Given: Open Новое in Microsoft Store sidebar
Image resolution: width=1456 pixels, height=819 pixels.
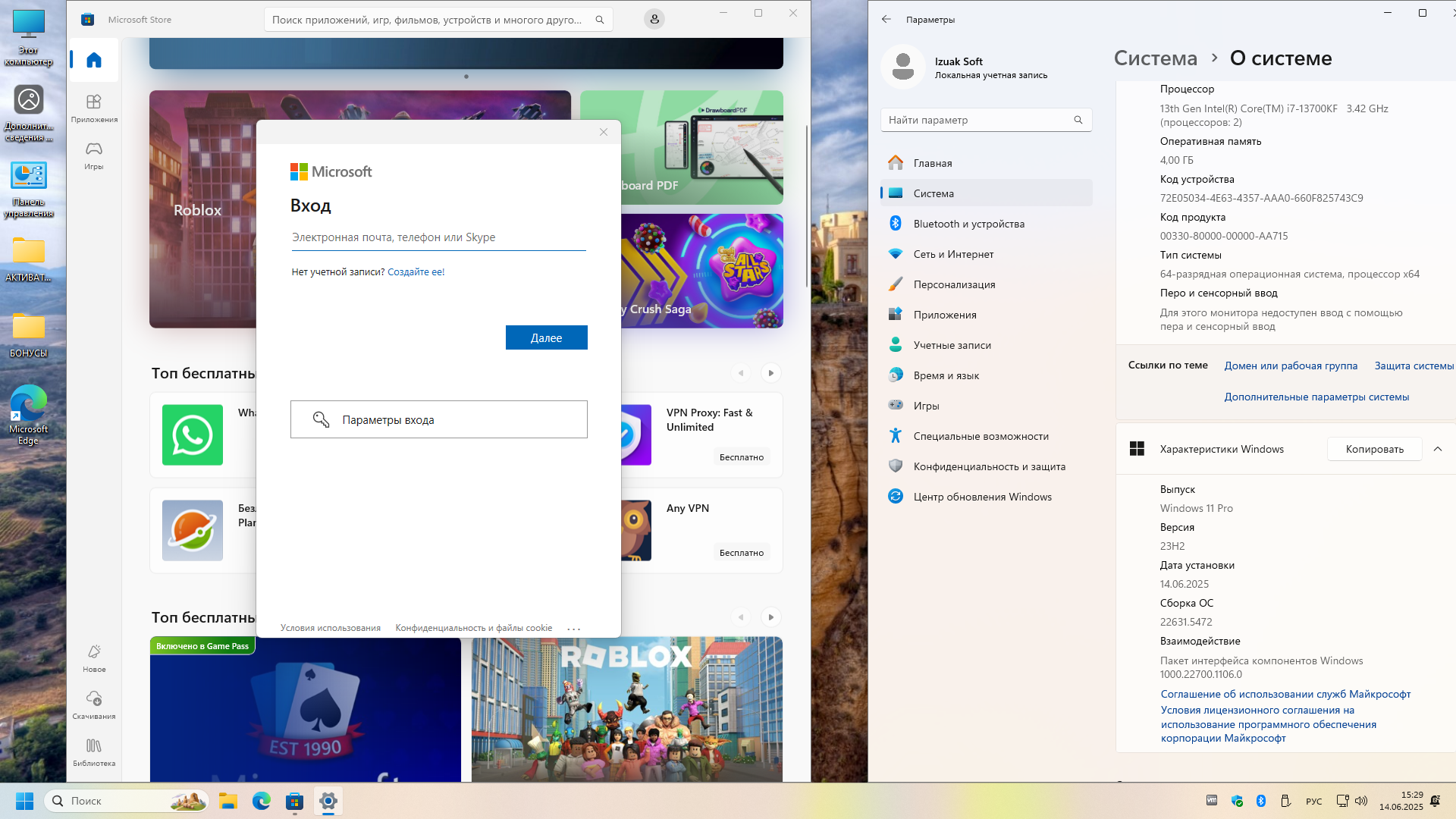Looking at the screenshot, I should 94,658.
